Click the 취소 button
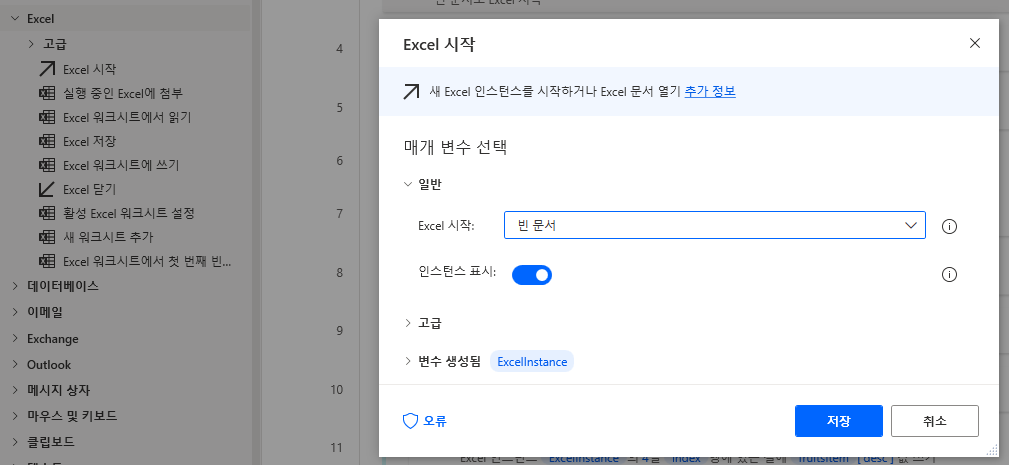This screenshot has height=465, width=1009. coord(934,421)
